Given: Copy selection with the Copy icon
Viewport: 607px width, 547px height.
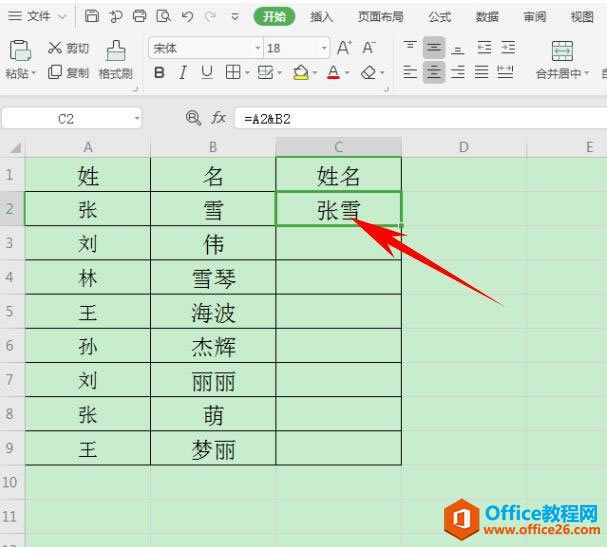Looking at the screenshot, I should tap(55, 72).
